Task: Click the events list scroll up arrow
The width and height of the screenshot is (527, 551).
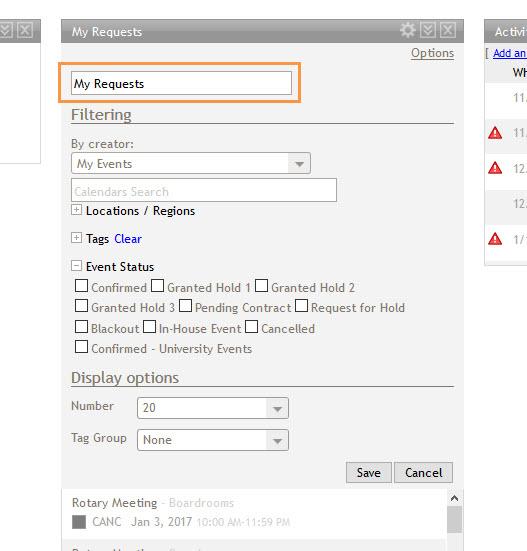Action: pyautogui.click(x=454, y=498)
